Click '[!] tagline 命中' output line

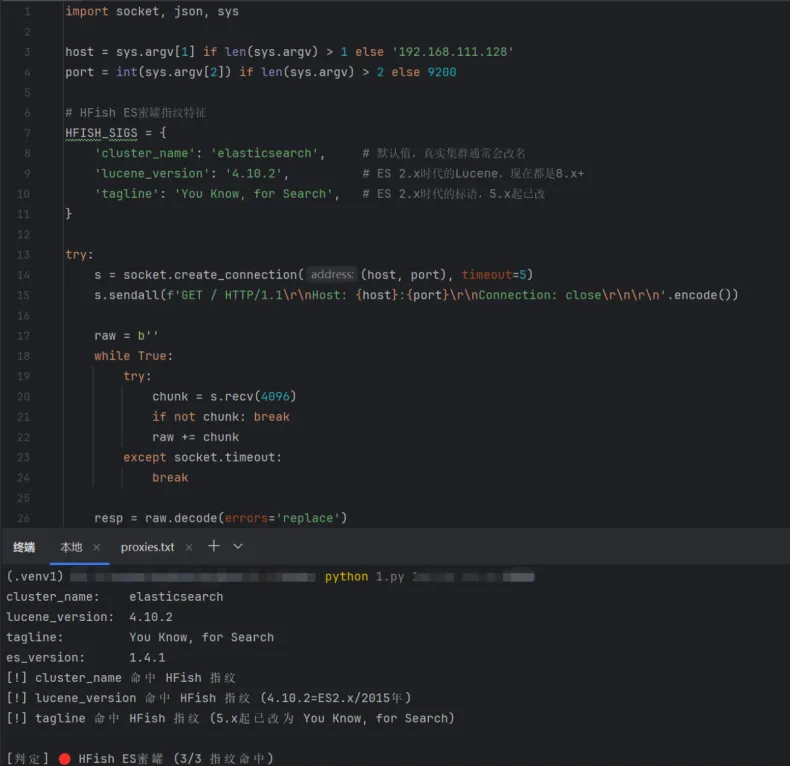(x=230, y=719)
